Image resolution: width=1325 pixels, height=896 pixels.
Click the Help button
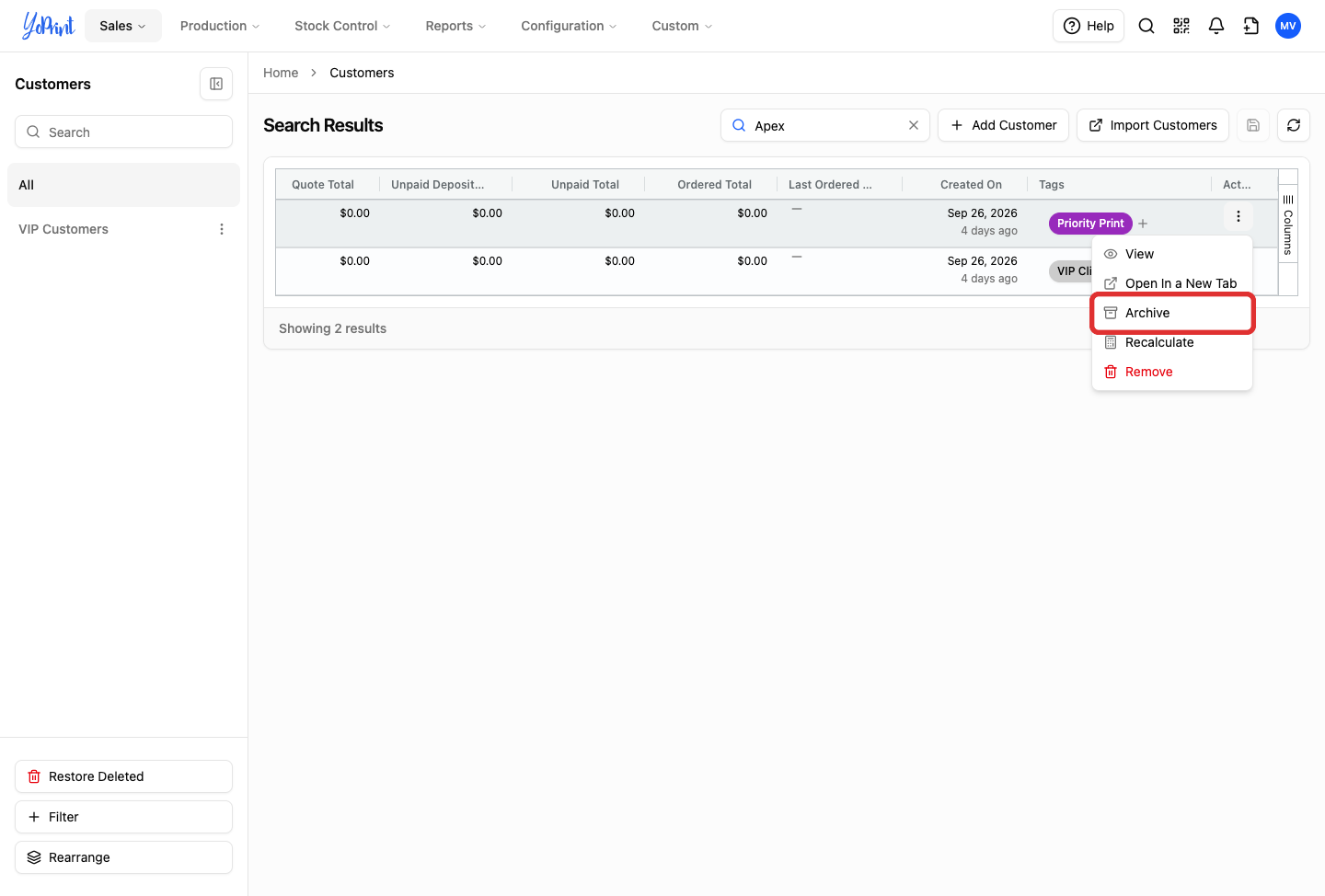[1089, 26]
